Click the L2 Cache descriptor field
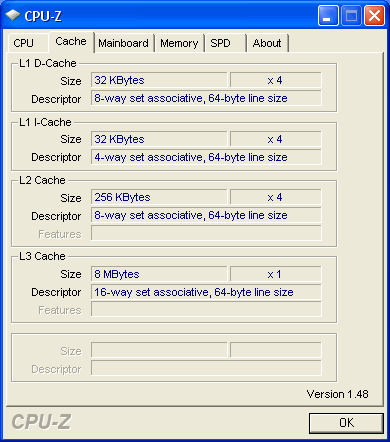Screen dimensions: 390x442 pos(206,215)
